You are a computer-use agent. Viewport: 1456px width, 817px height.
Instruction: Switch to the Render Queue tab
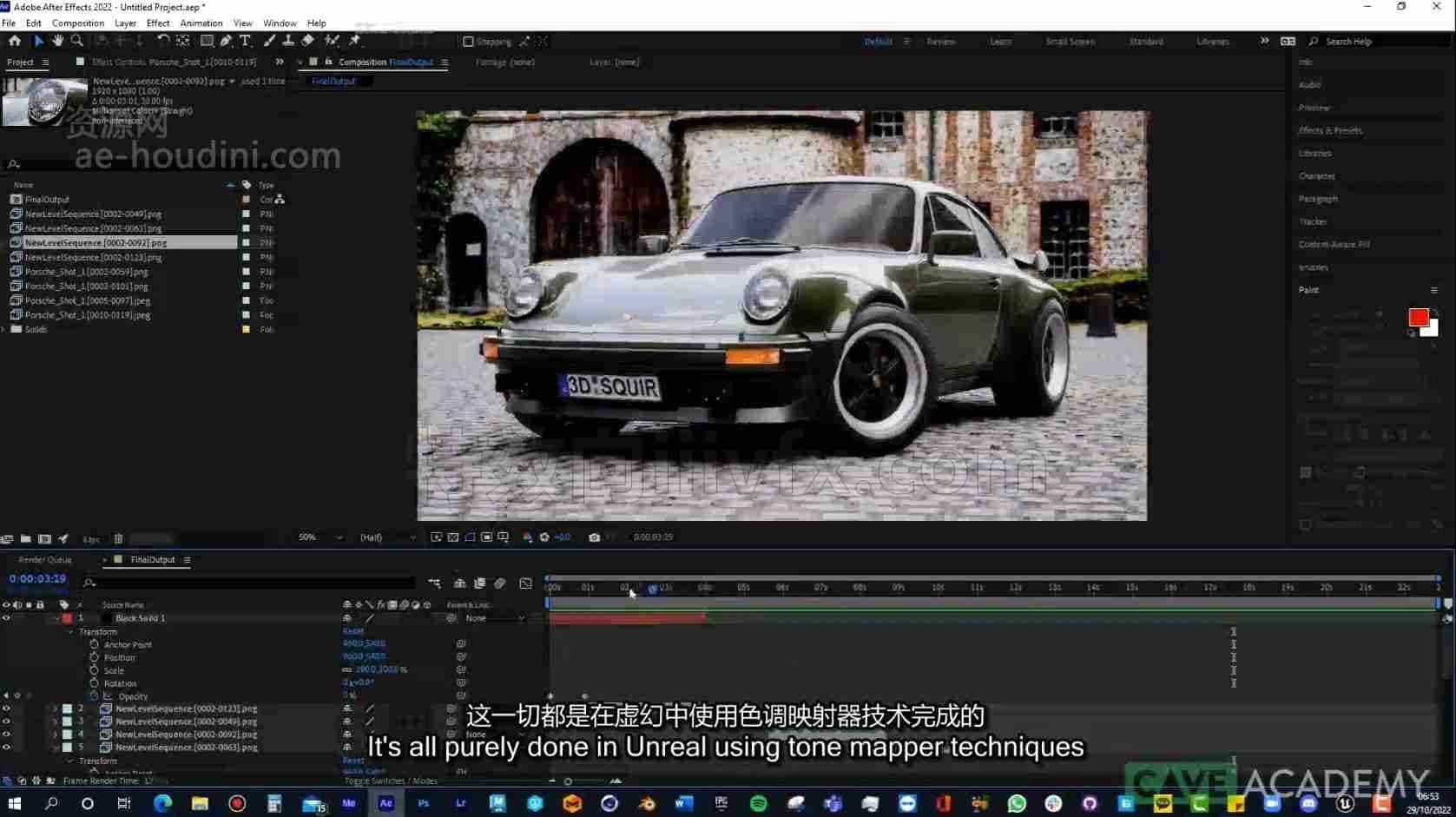[x=45, y=560]
